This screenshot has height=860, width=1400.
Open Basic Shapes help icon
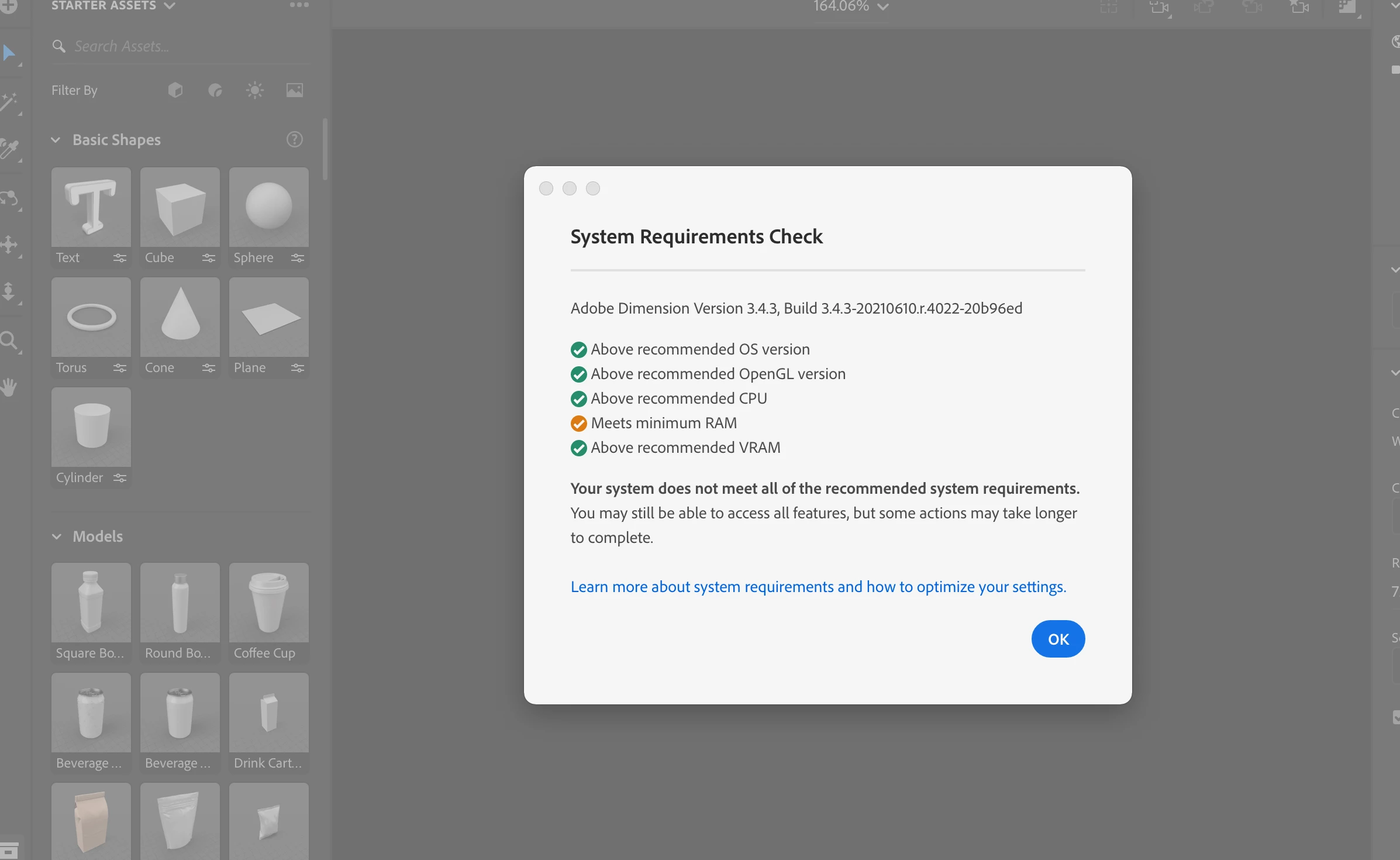coord(295,139)
